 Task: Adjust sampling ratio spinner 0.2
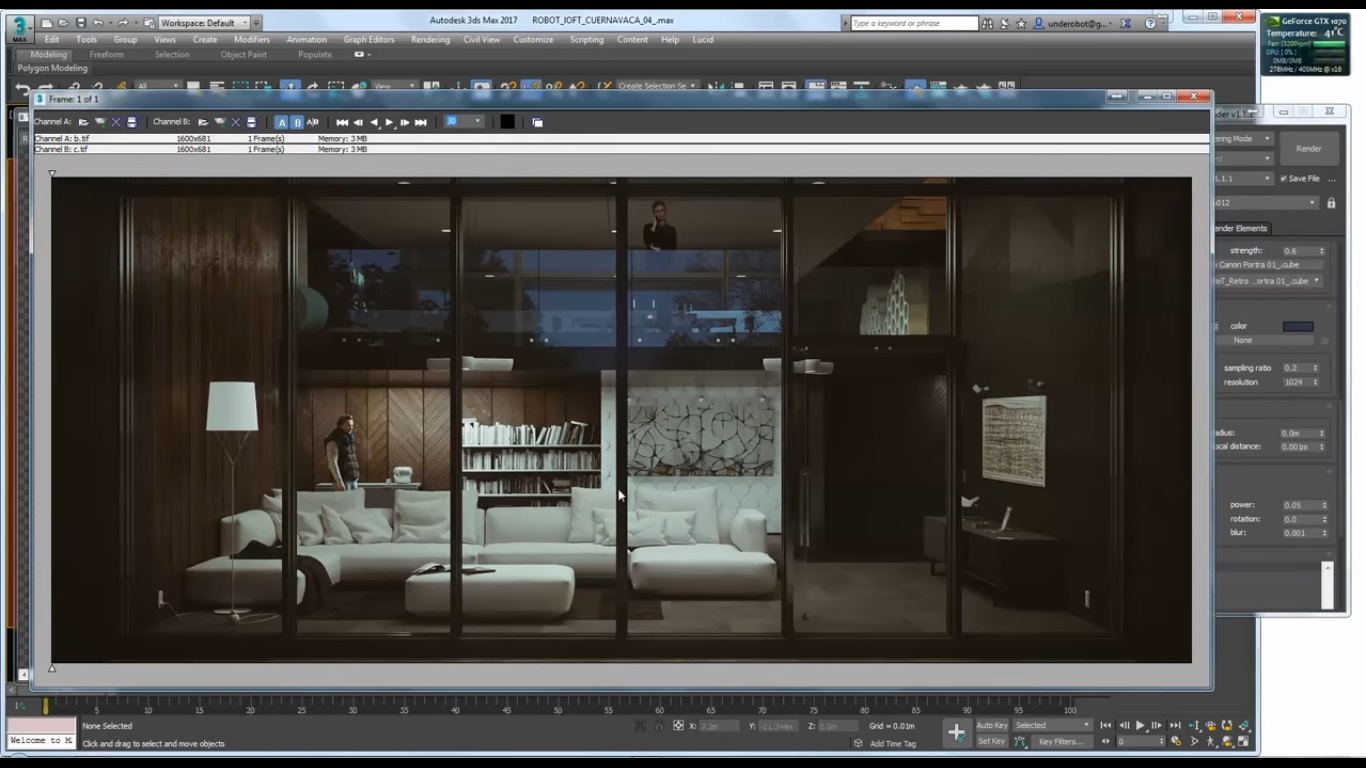click(1301, 368)
